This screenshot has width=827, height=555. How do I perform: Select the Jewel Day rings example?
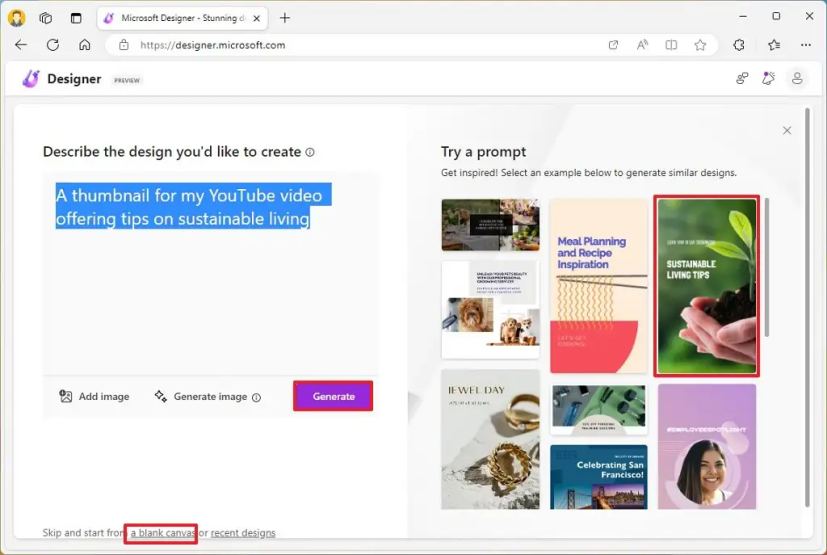(491, 439)
